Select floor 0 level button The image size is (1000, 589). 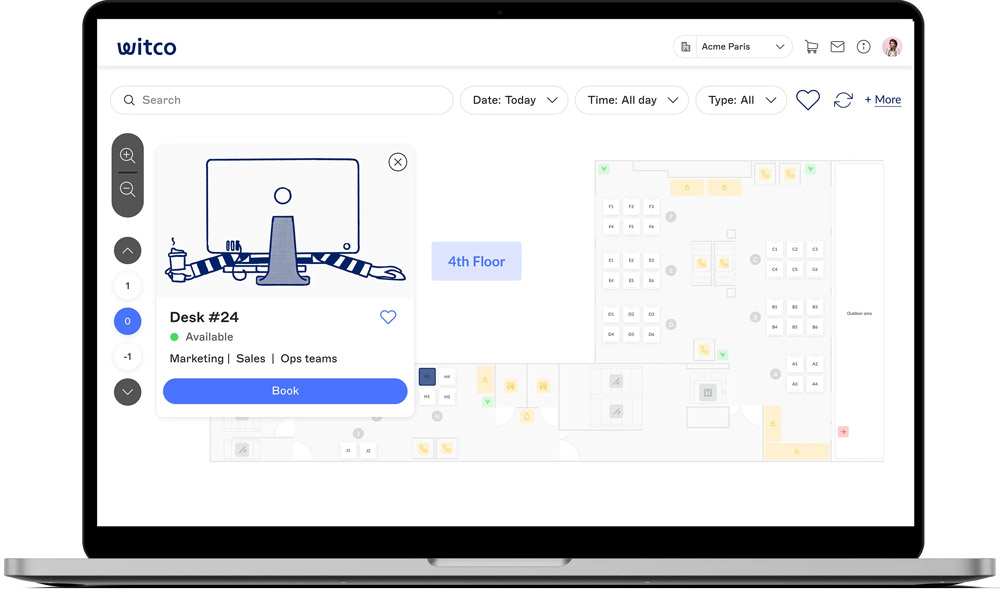[127, 321]
